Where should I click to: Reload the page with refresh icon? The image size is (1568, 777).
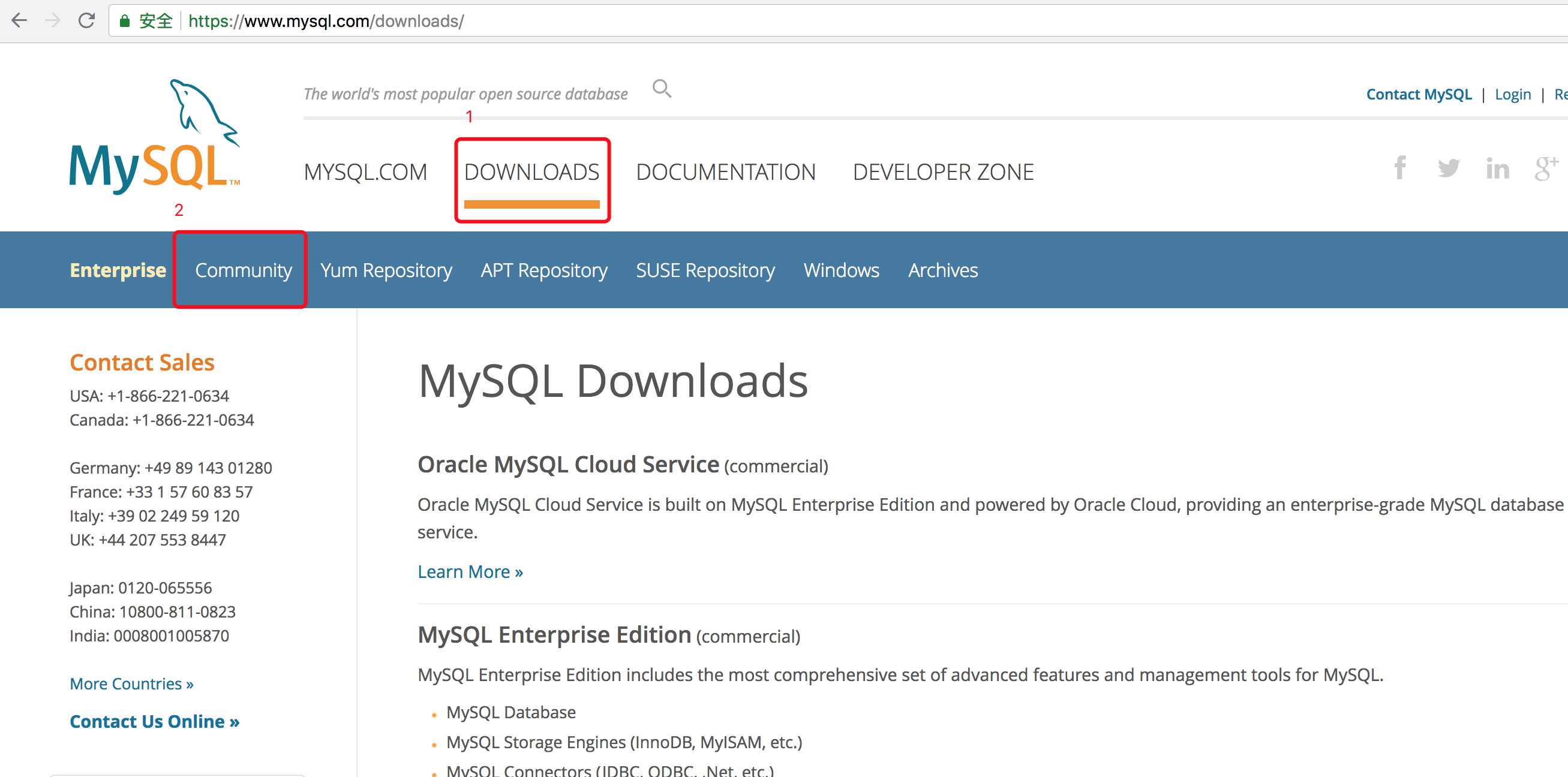(x=86, y=21)
